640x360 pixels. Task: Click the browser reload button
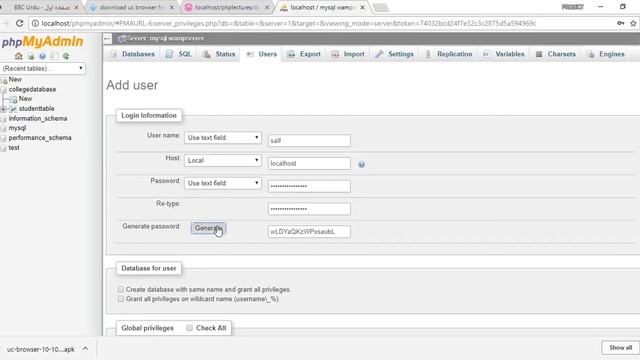tap(19, 23)
